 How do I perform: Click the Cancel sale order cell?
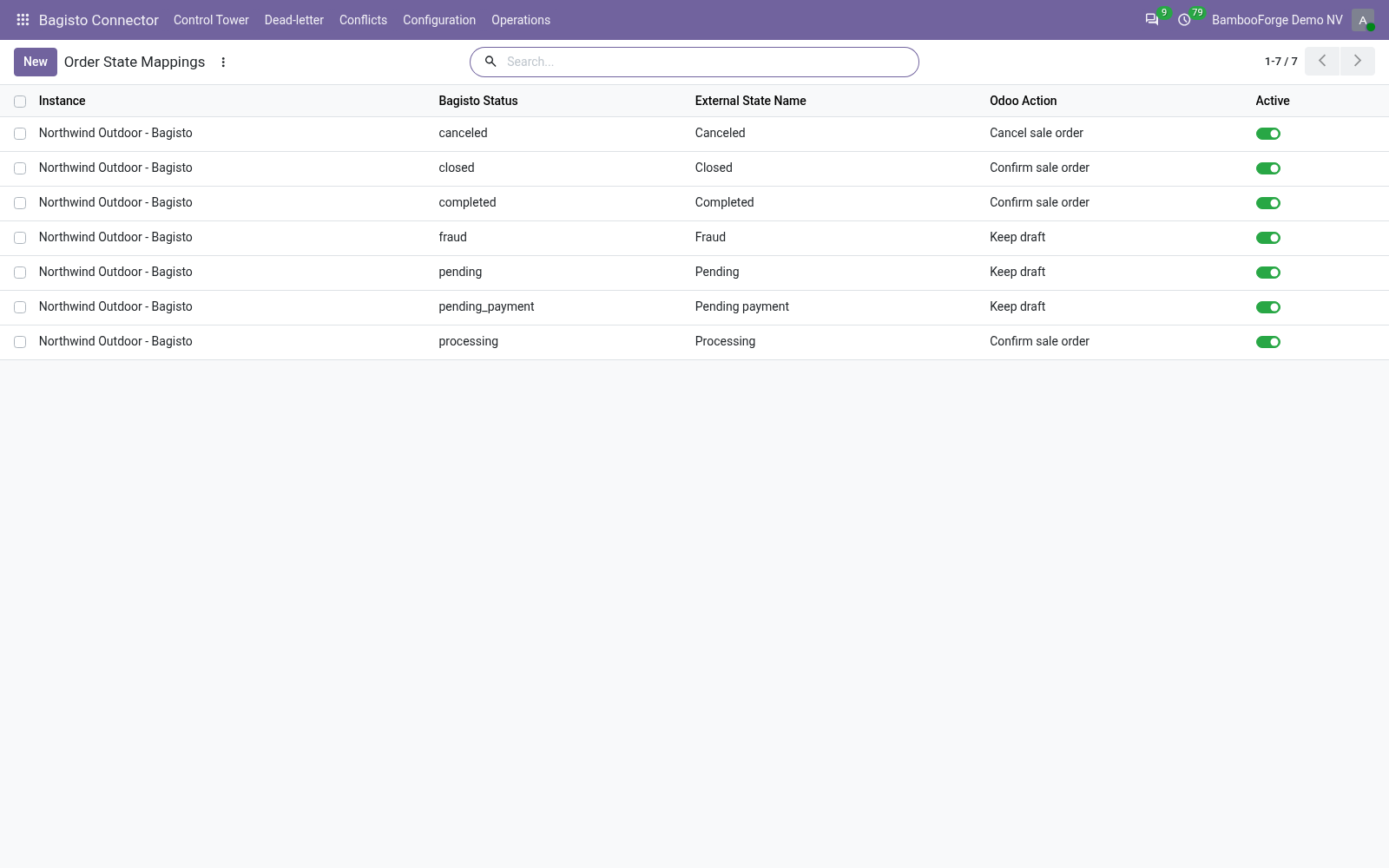click(1037, 134)
